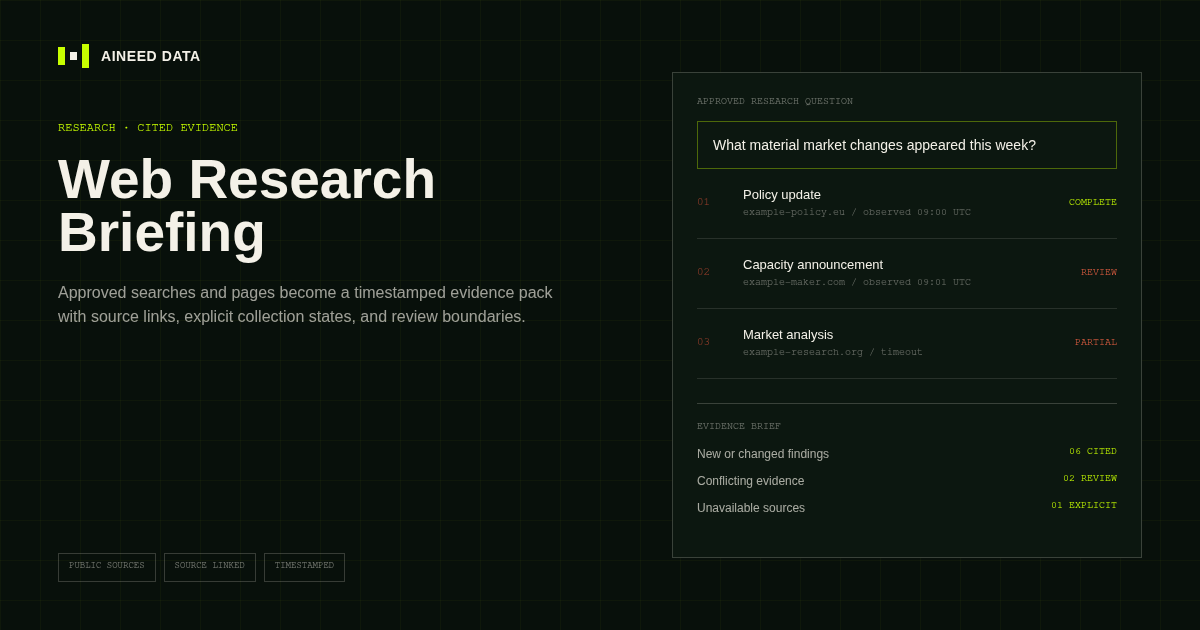Select the Market analysis source title
Screen dimensions: 1200x630
click(x=788, y=335)
